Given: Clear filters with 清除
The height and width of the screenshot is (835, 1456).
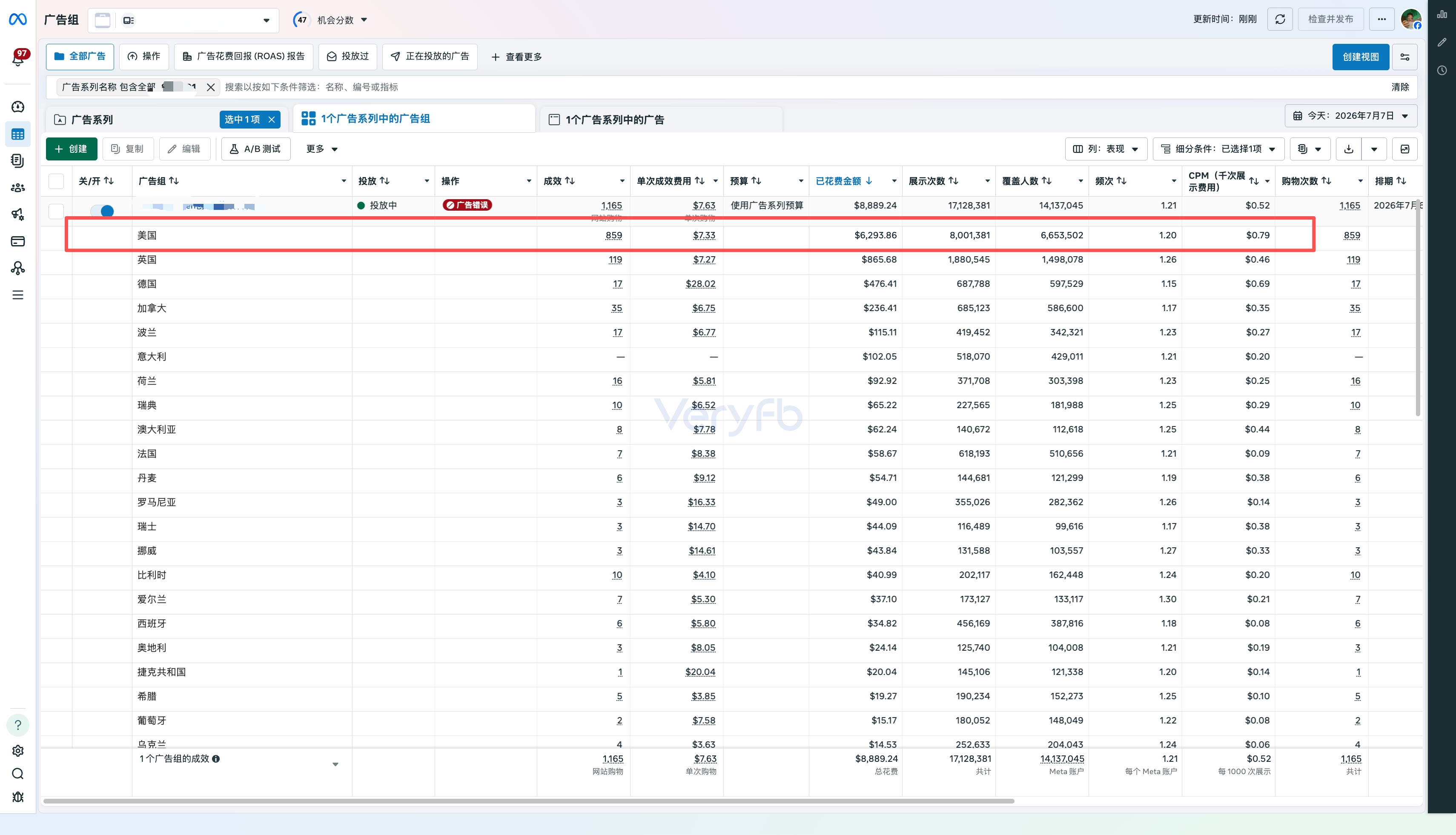Looking at the screenshot, I should [x=1399, y=87].
